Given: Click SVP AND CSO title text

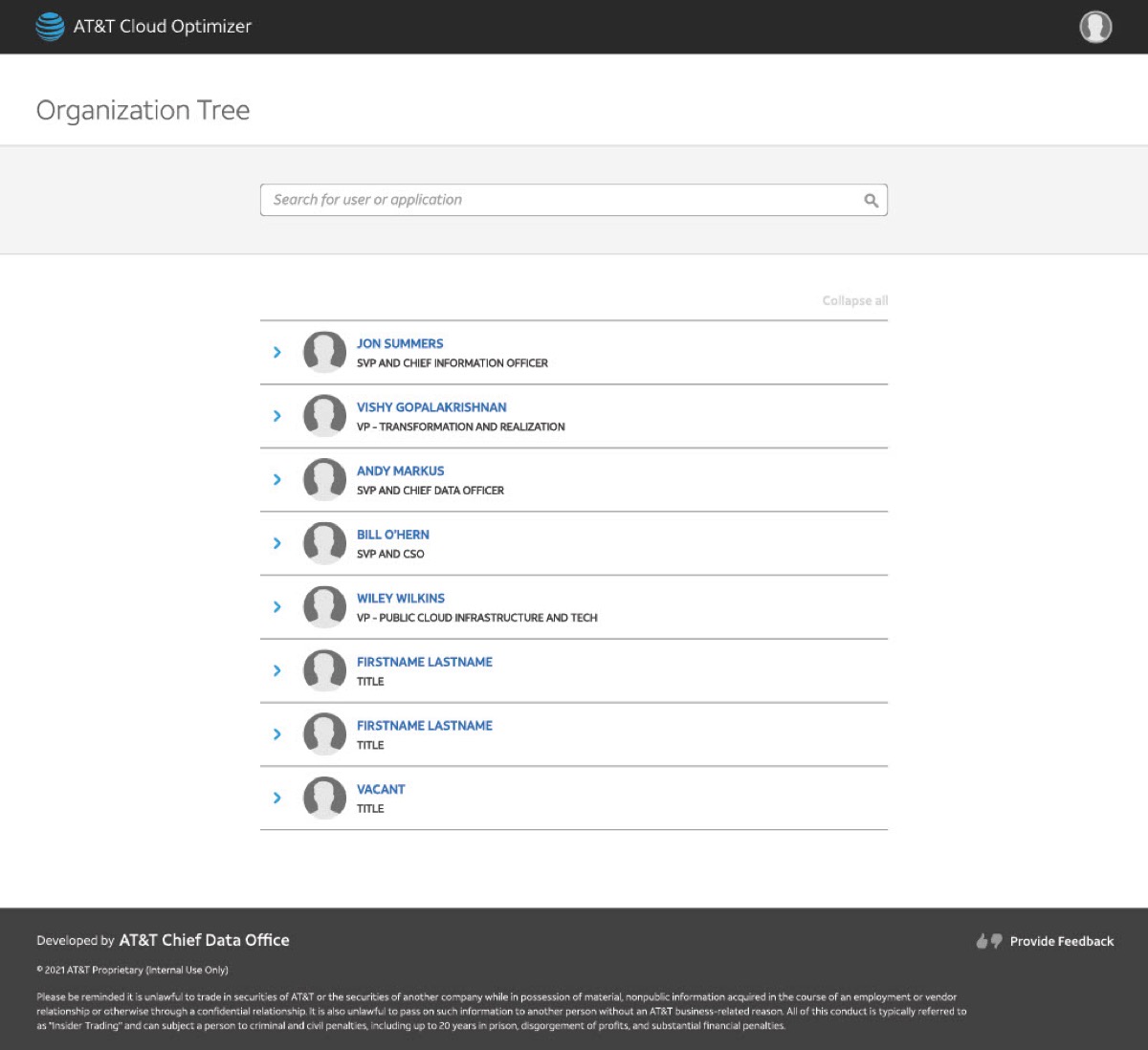Looking at the screenshot, I should 390,555.
